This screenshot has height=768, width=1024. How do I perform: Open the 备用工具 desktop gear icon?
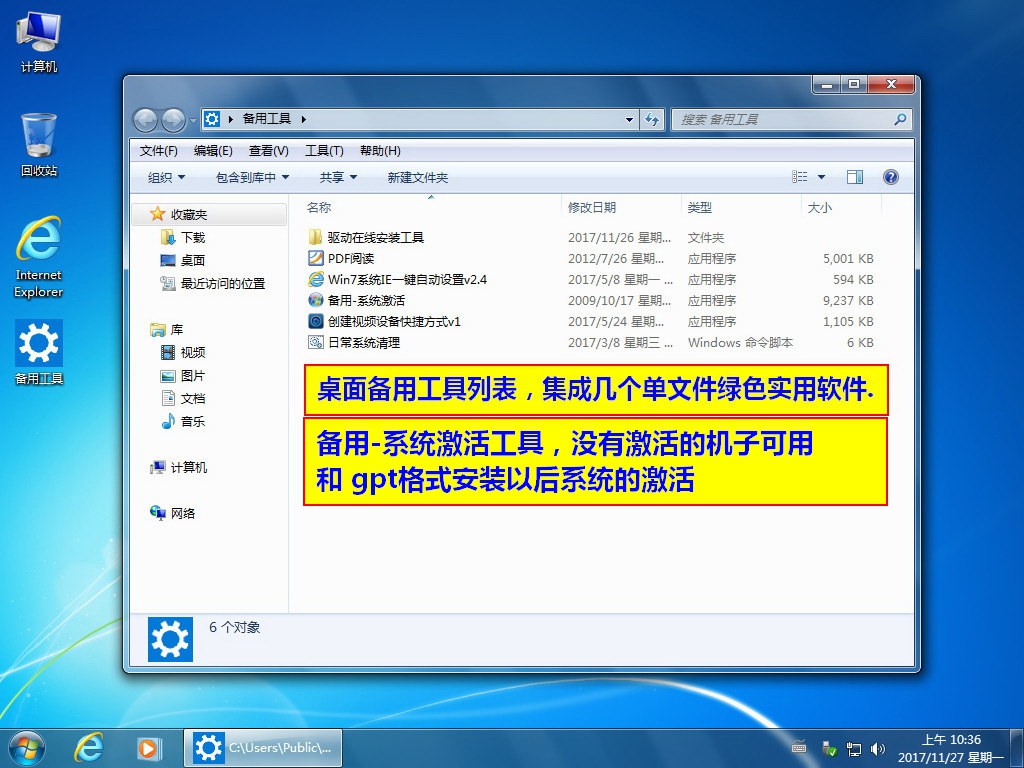point(39,353)
